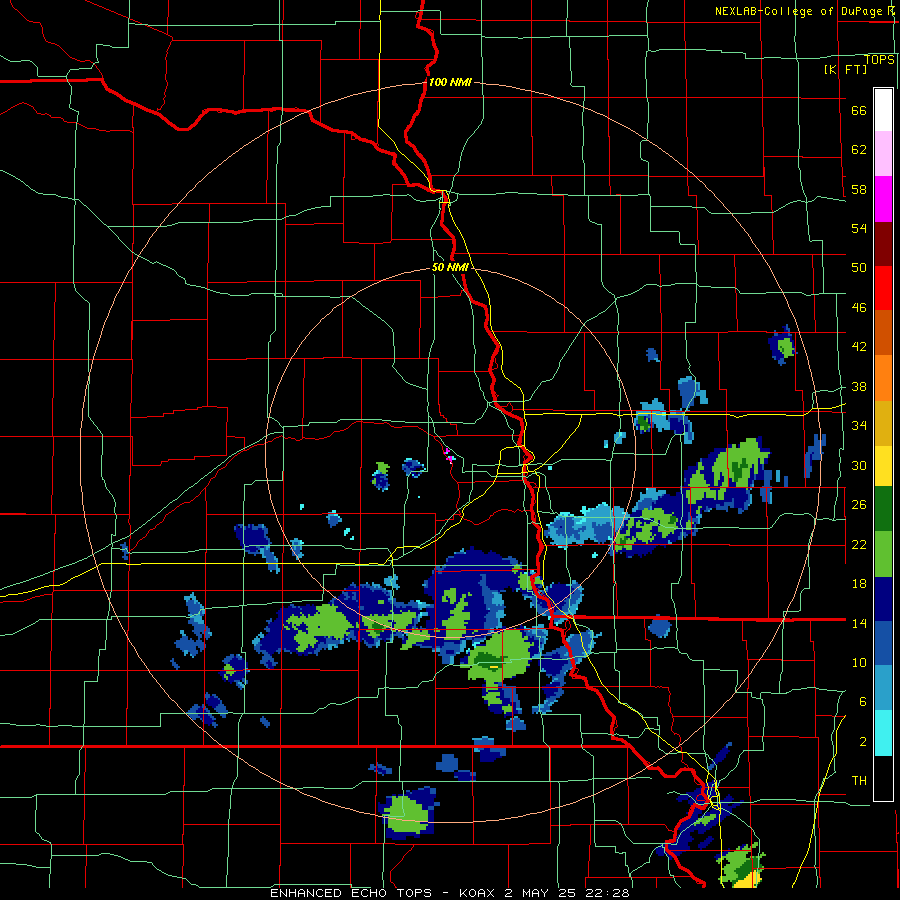Select the "2" scale value

[863, 742]
